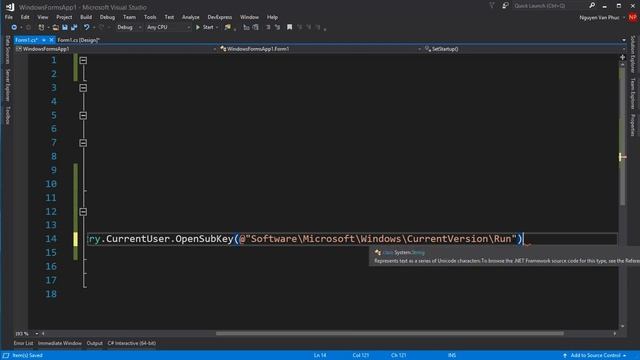Screen dimensions: 640x360
Task: Pin the Form1.cs tab
Action: click(44, 40)
